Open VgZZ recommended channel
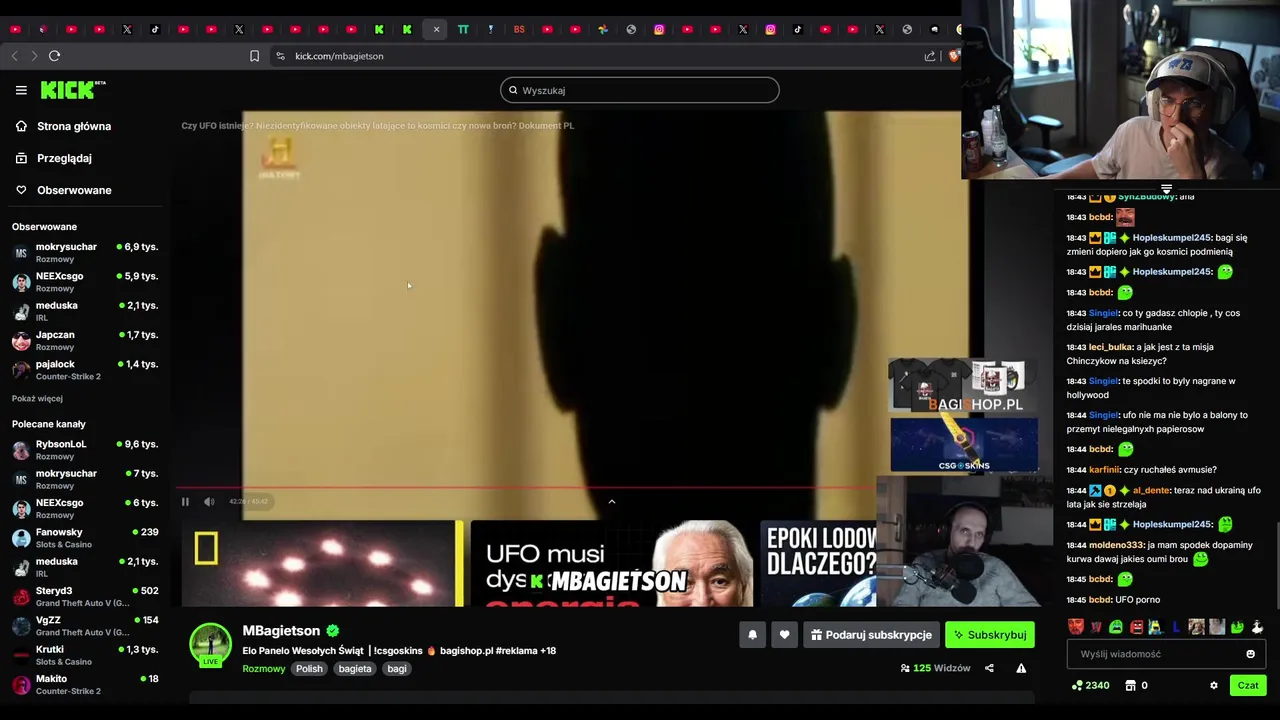This screenshot has width=1280, height=720. [x=85, y=626]
